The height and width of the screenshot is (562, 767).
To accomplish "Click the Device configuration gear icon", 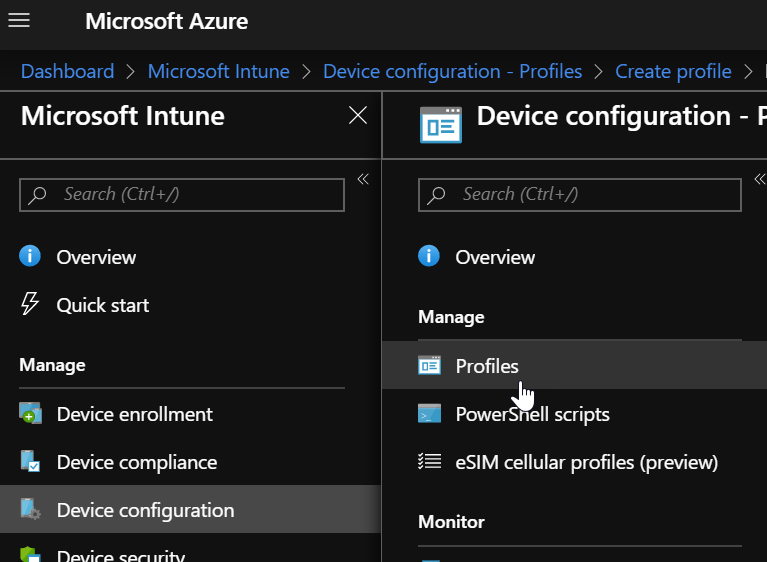I will tap(30, 510).
